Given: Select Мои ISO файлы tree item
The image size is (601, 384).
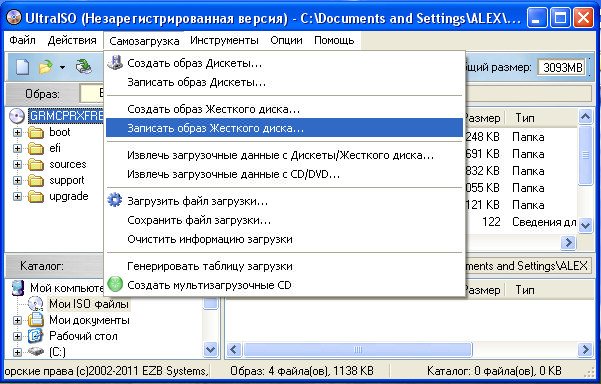Looking at the screenshot, I should click(89, 304).
